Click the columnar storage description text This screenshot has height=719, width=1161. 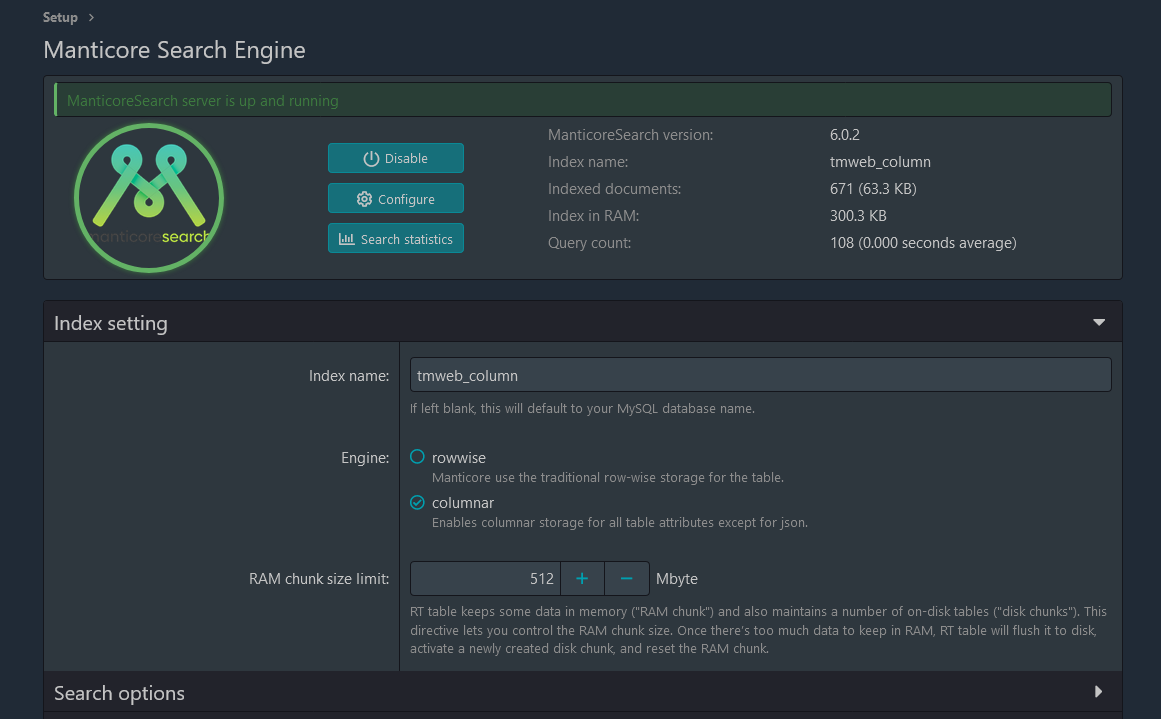click(620, 523)
